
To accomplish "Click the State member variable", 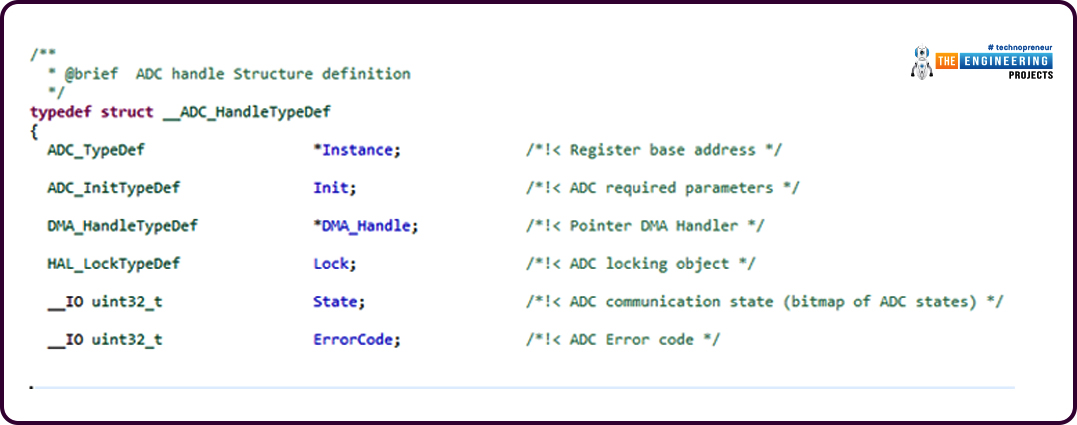I will [x=339, y=301].
